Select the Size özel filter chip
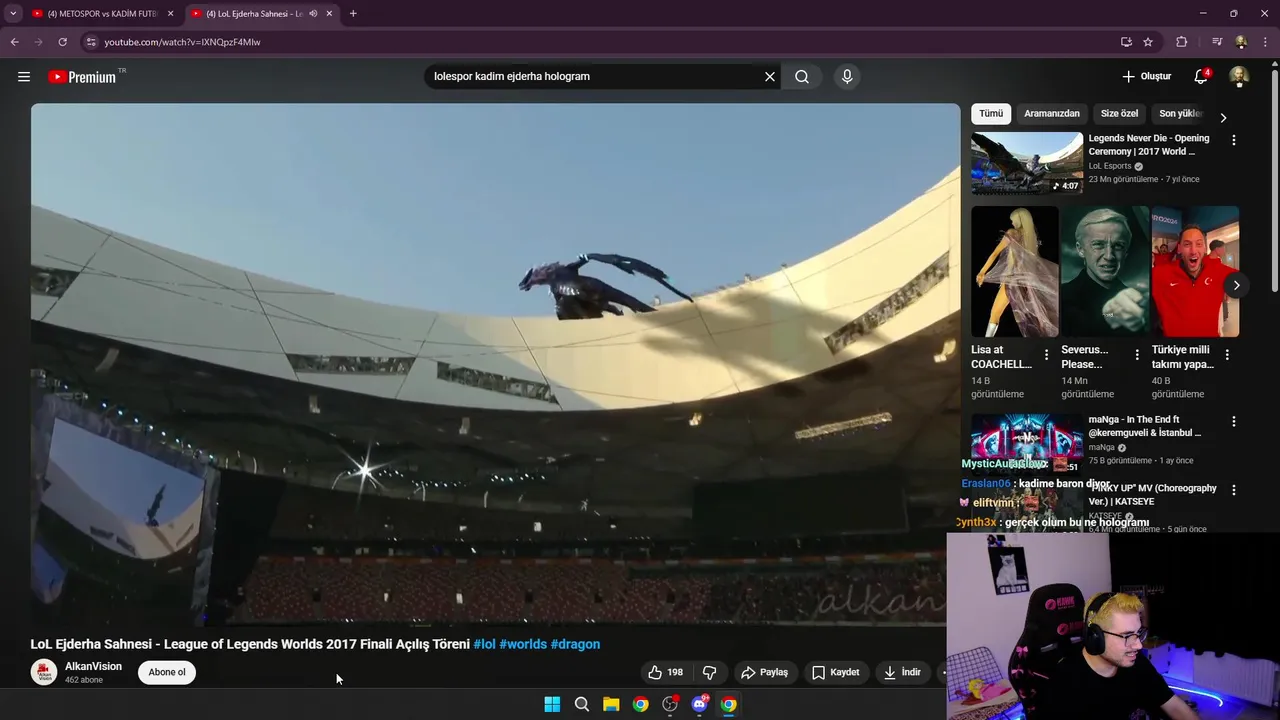Screen dimensions: 1280x720 coord(1119,114)
